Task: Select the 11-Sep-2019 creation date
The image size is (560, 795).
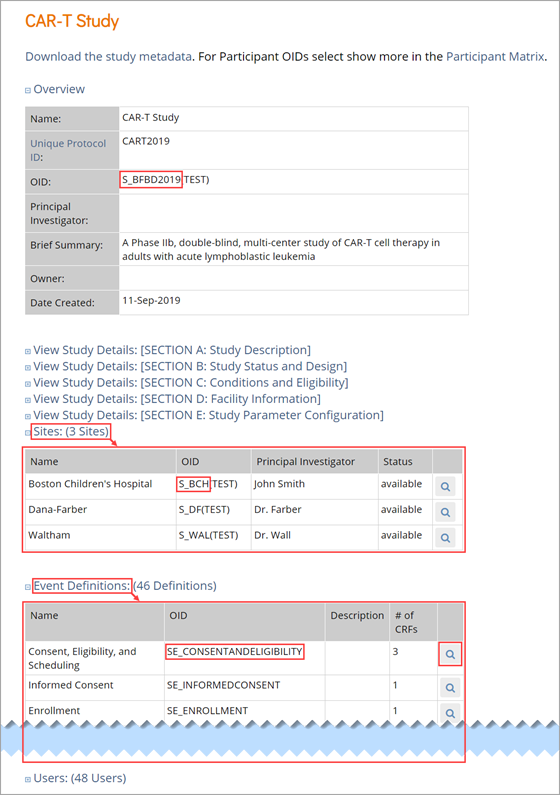Action: [151, 300]
